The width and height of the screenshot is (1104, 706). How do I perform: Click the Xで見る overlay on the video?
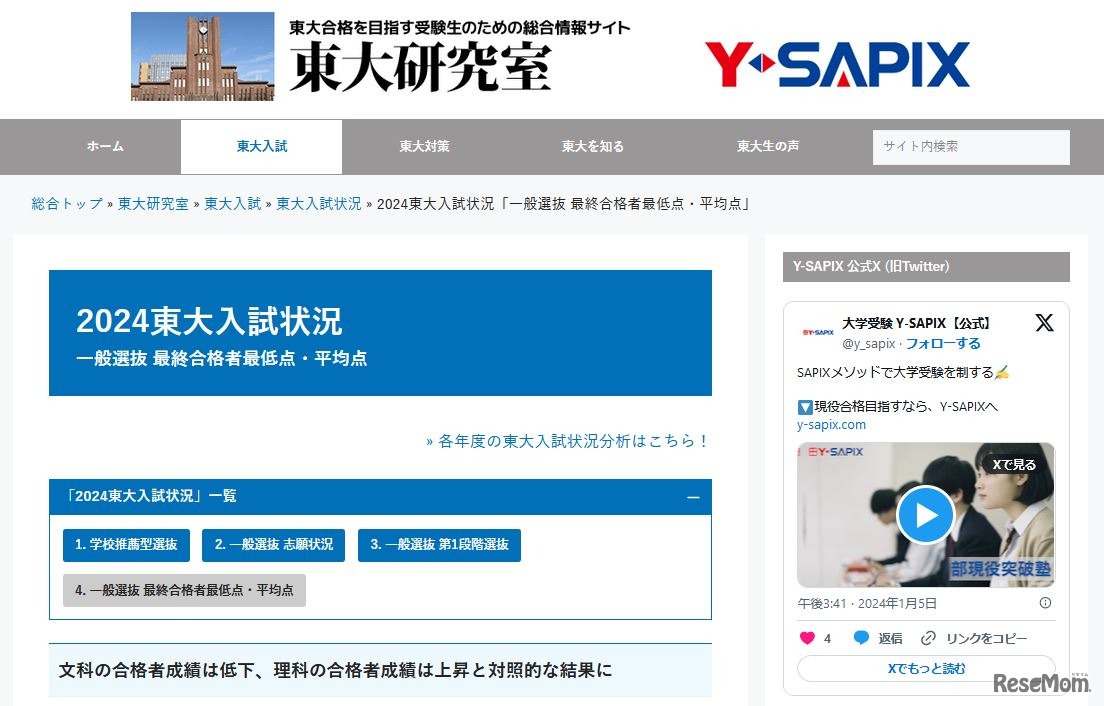pos(1014,465)
